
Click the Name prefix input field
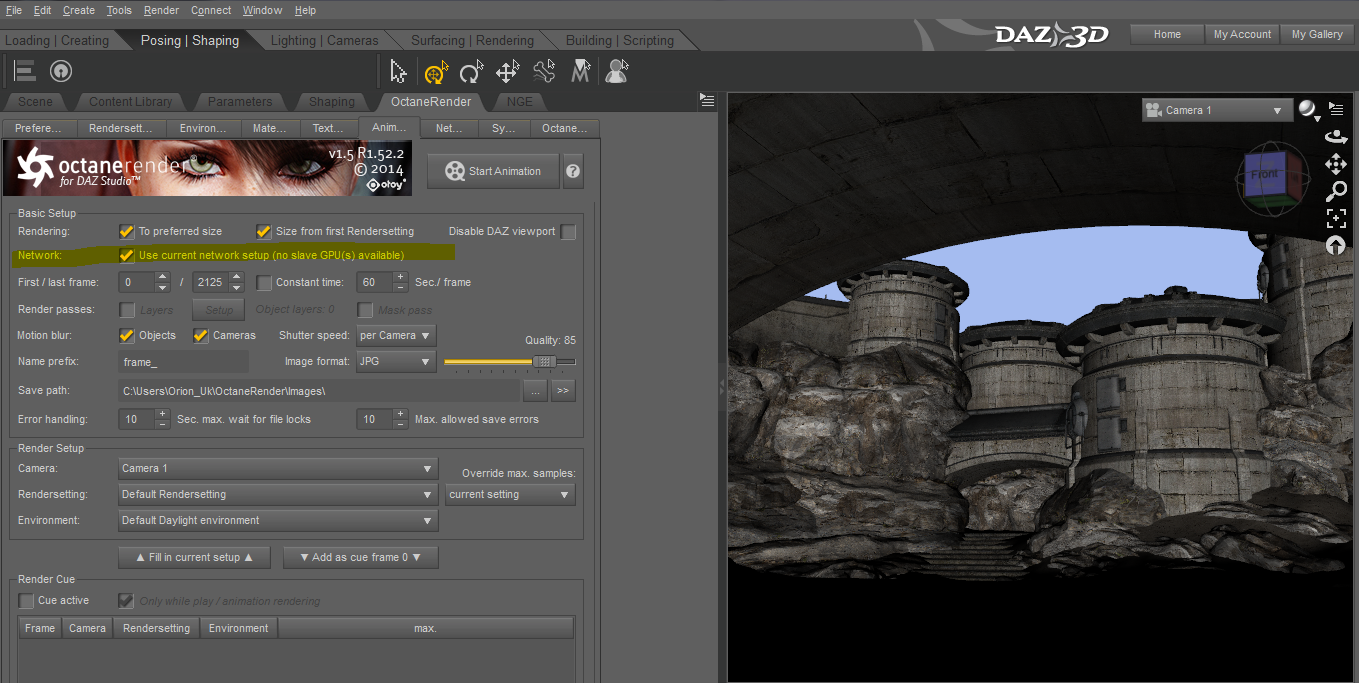point(183,362)
